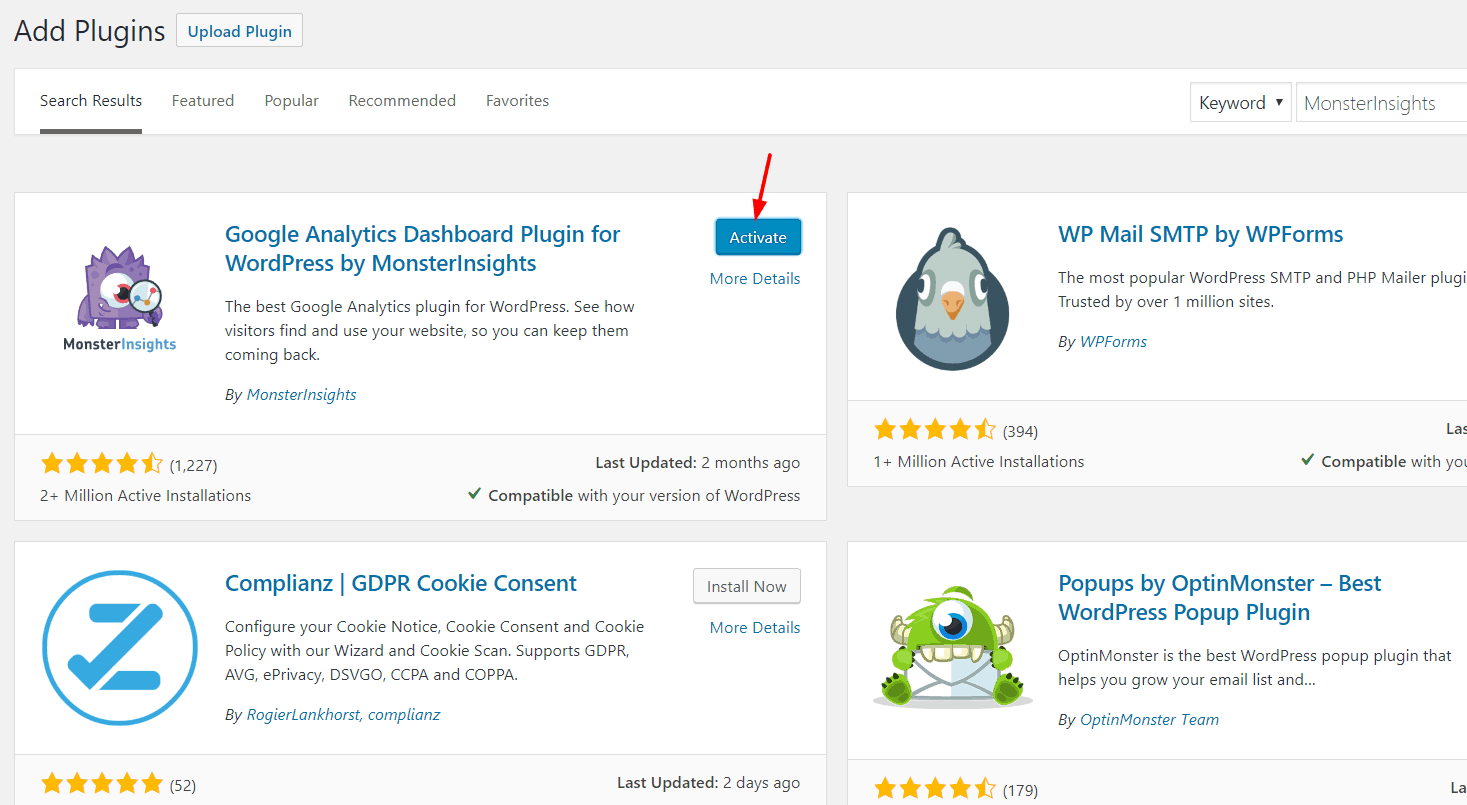Open Popups by OptinMonster title link
The image size is (1467, 805).
point(1220,597)
